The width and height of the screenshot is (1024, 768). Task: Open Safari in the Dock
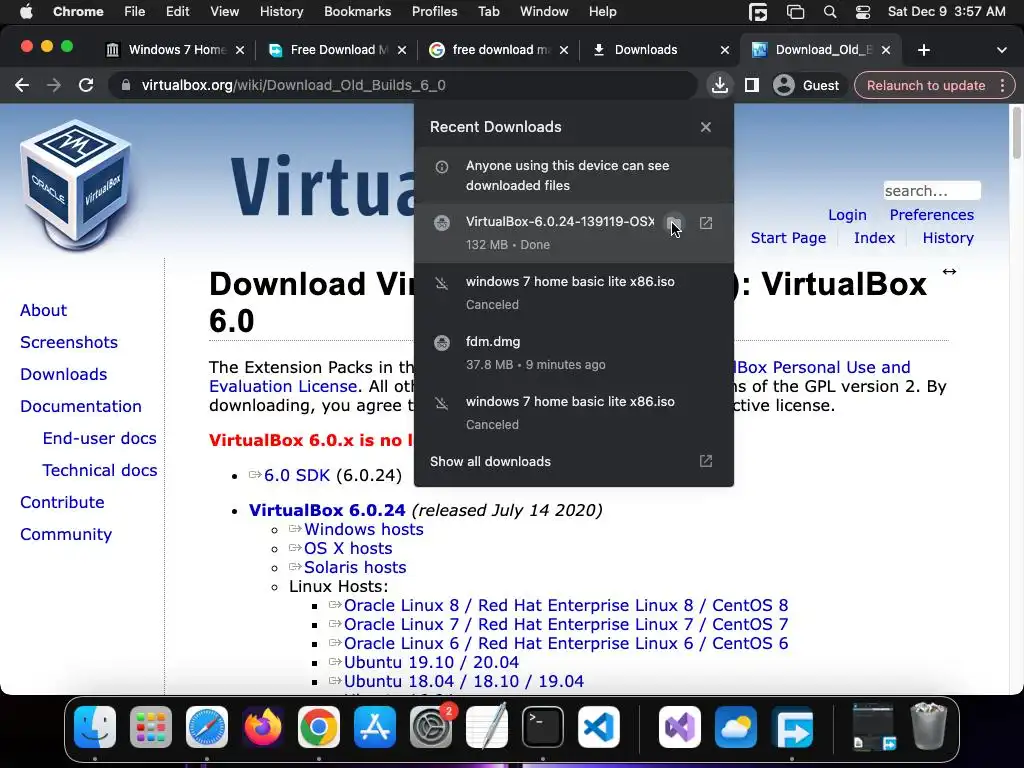coord(207,727)
